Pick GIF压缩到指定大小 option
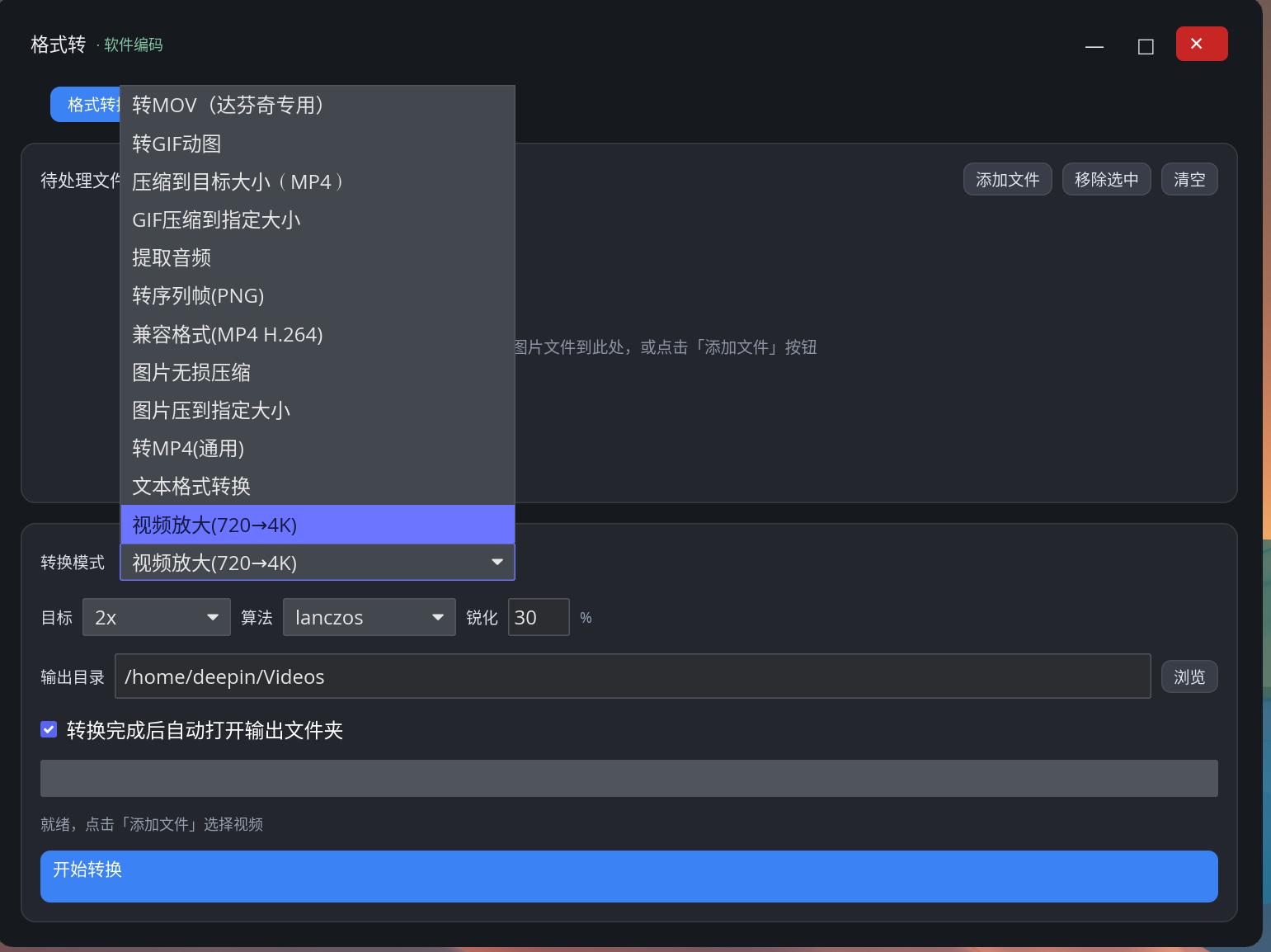1271x952 pixels. pyautogui.click(x=318, y=219)
